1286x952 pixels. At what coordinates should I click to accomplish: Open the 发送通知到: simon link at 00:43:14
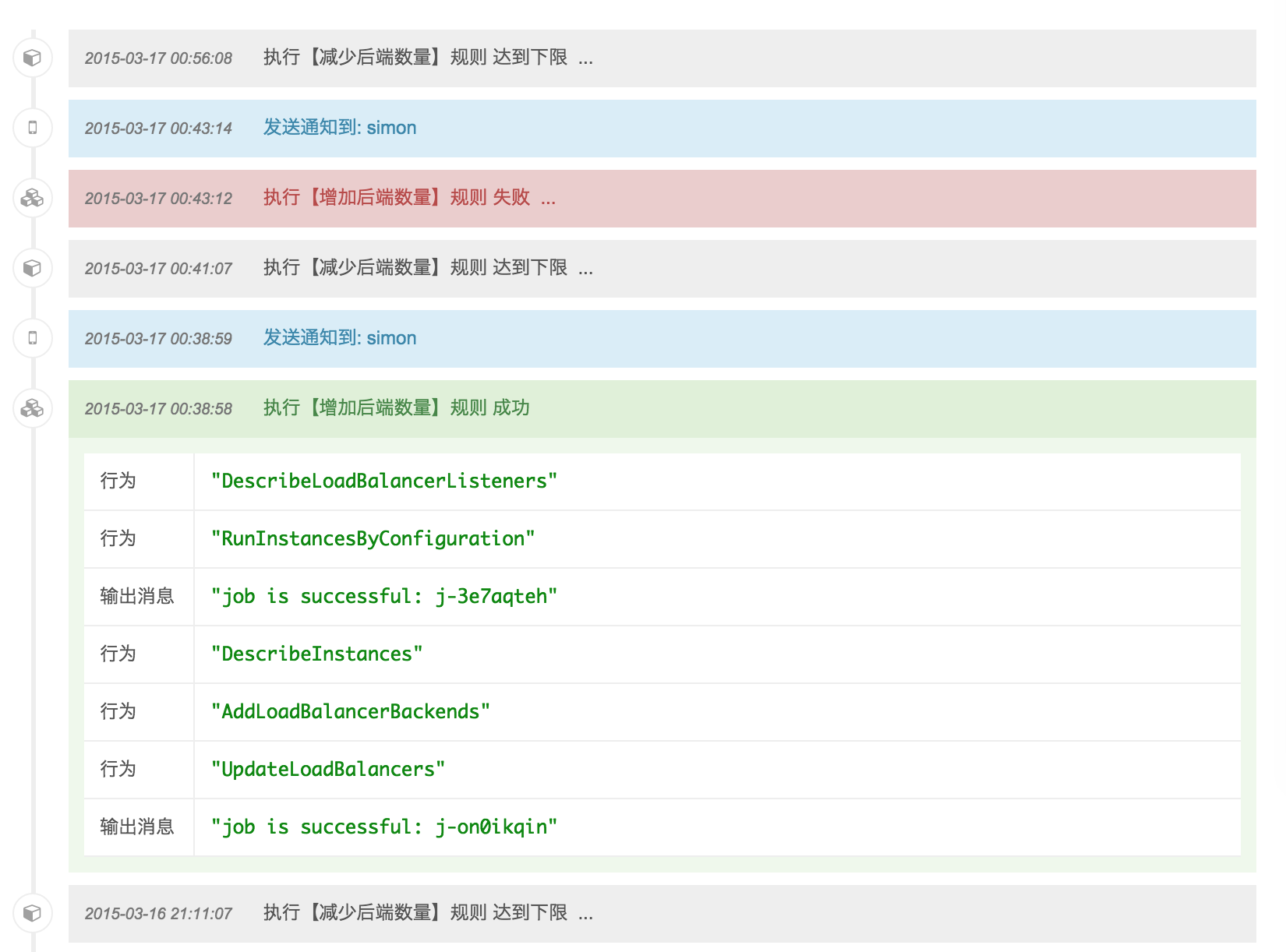339,128
